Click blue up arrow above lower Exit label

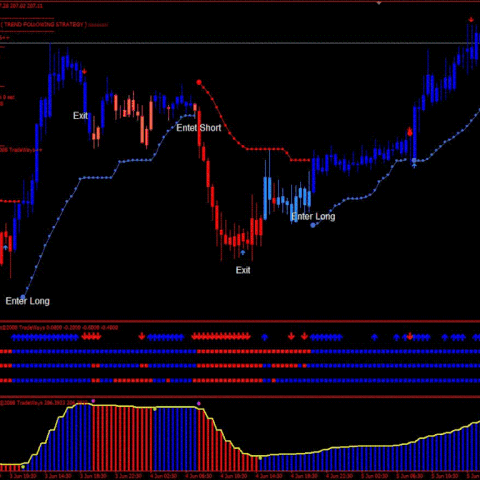tap(243, 253)
